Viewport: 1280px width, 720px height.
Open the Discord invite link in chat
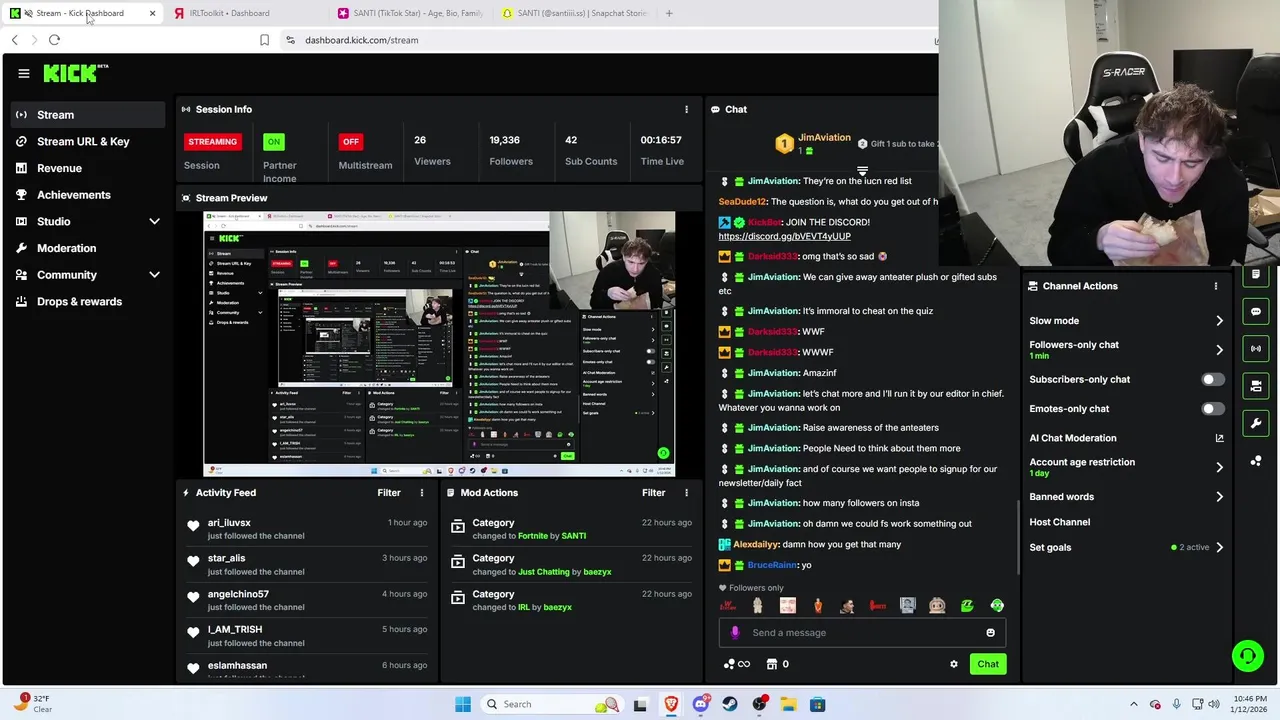784,236
